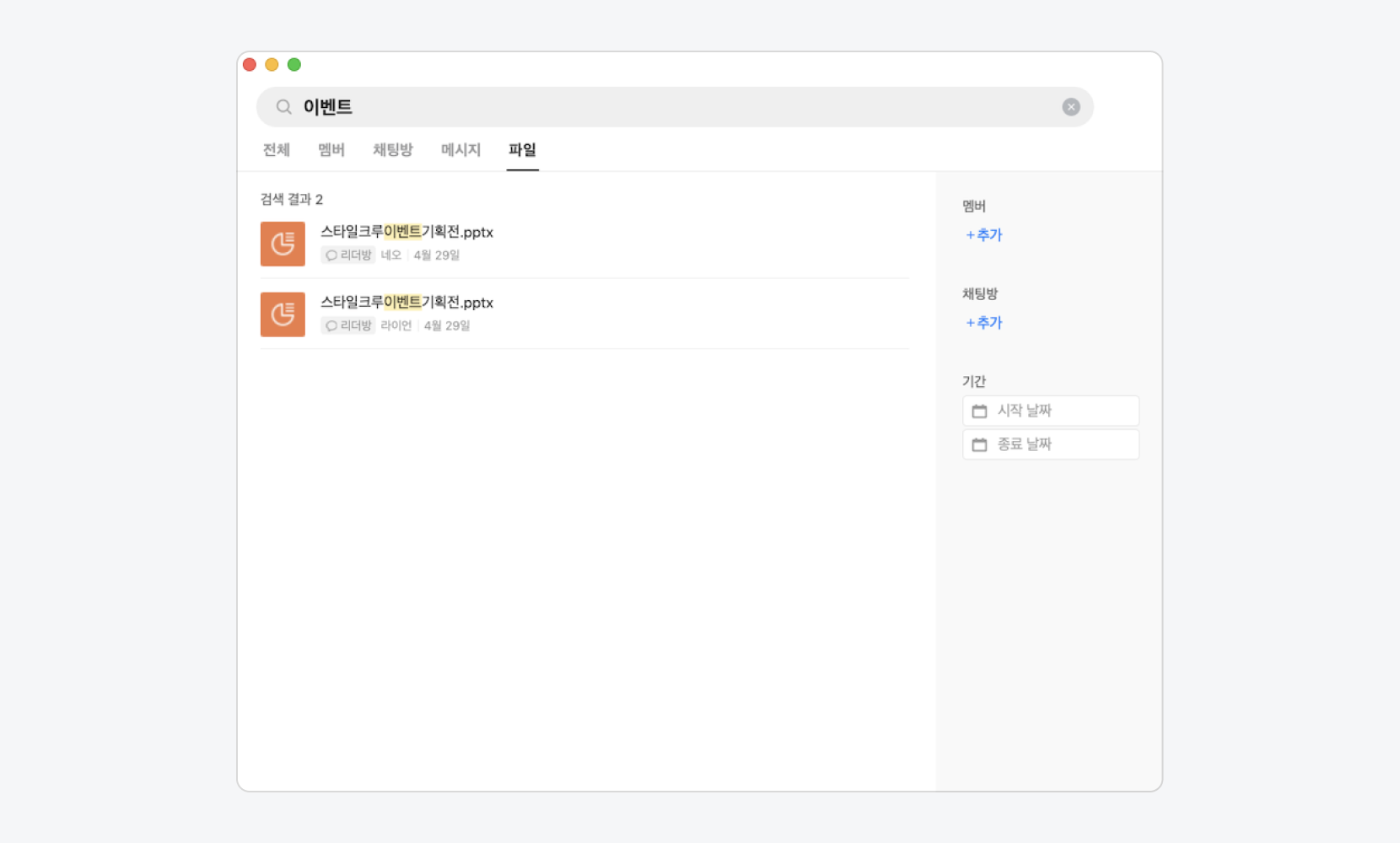
Task: Open the 종료 날짜 date picker field
Action: (x=1050, y=444)
